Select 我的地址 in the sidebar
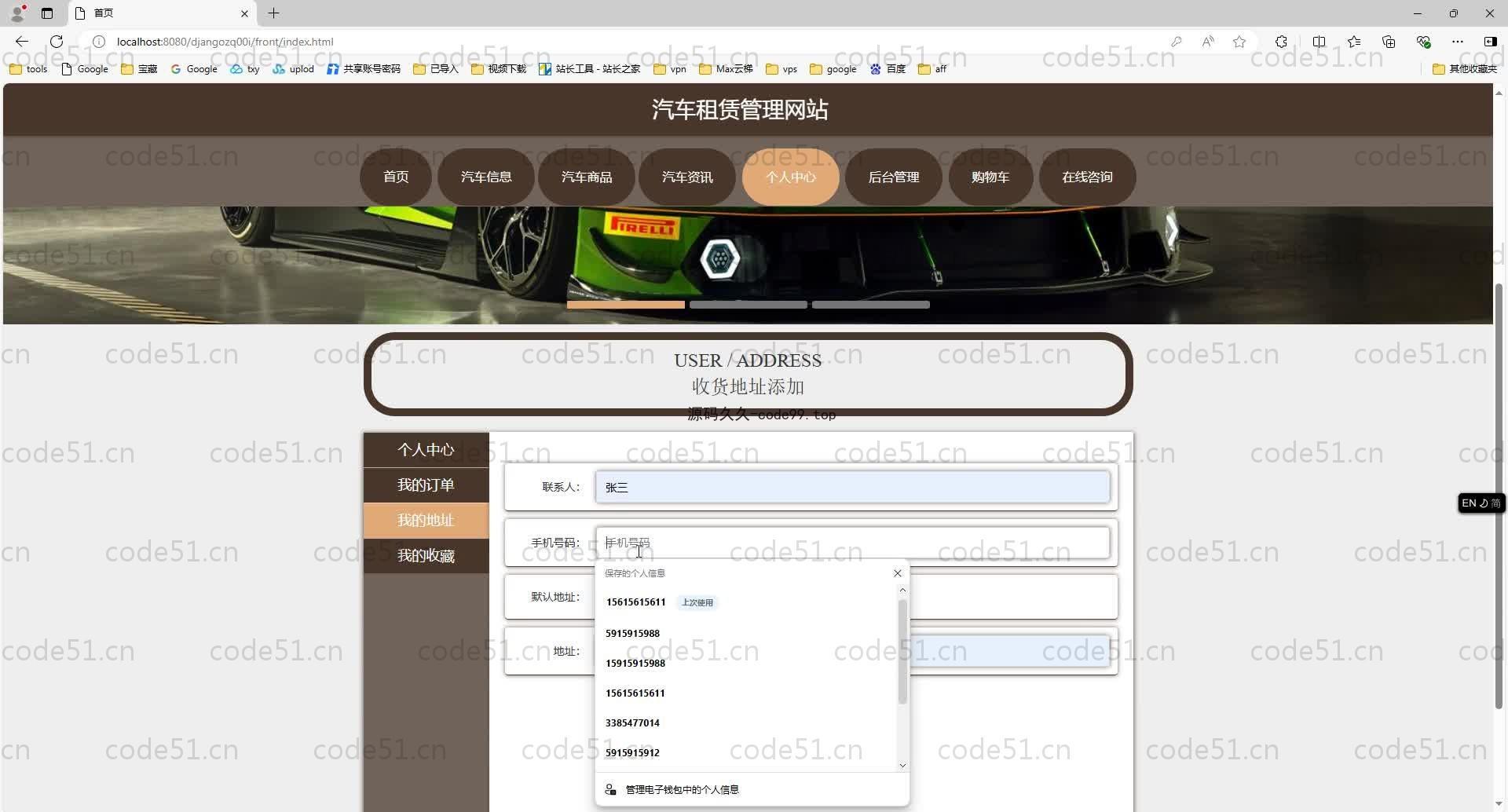This screenshot has width=1508, height=812. click(426, 520)
